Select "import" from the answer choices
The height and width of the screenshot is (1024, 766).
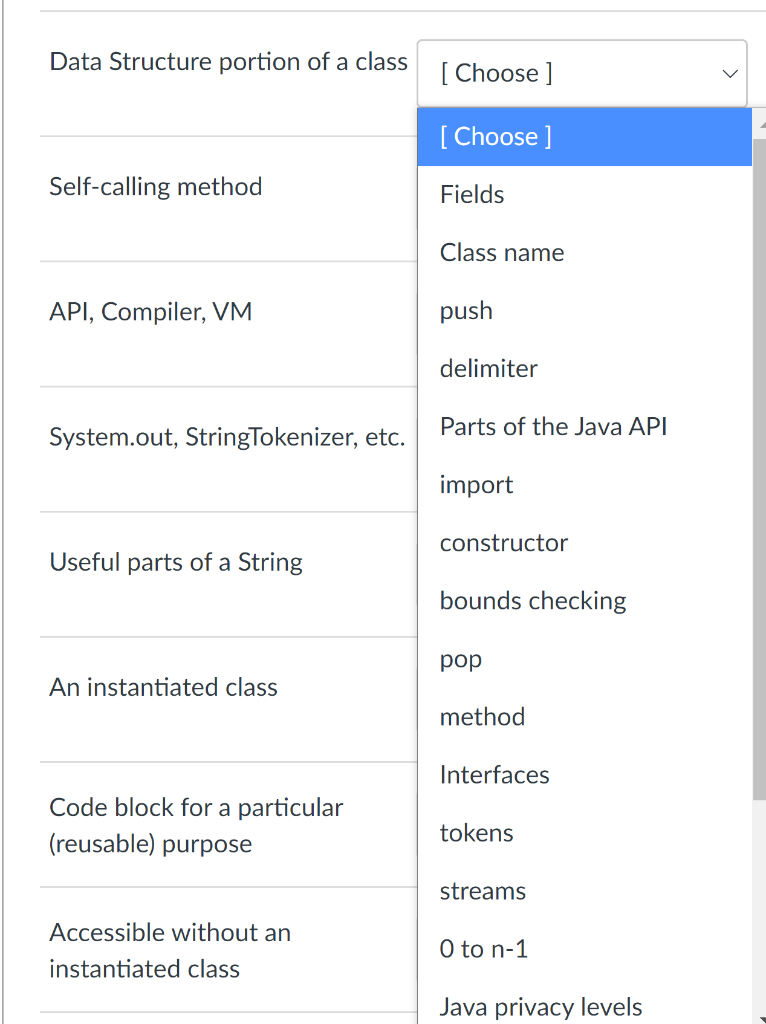tap(476, 484)
